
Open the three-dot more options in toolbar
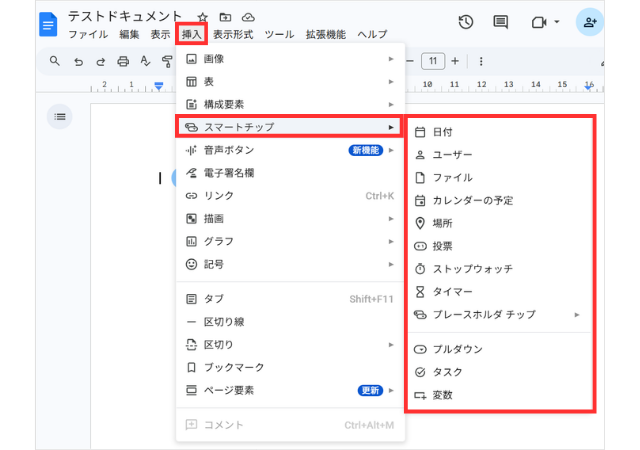click(481, 61)
